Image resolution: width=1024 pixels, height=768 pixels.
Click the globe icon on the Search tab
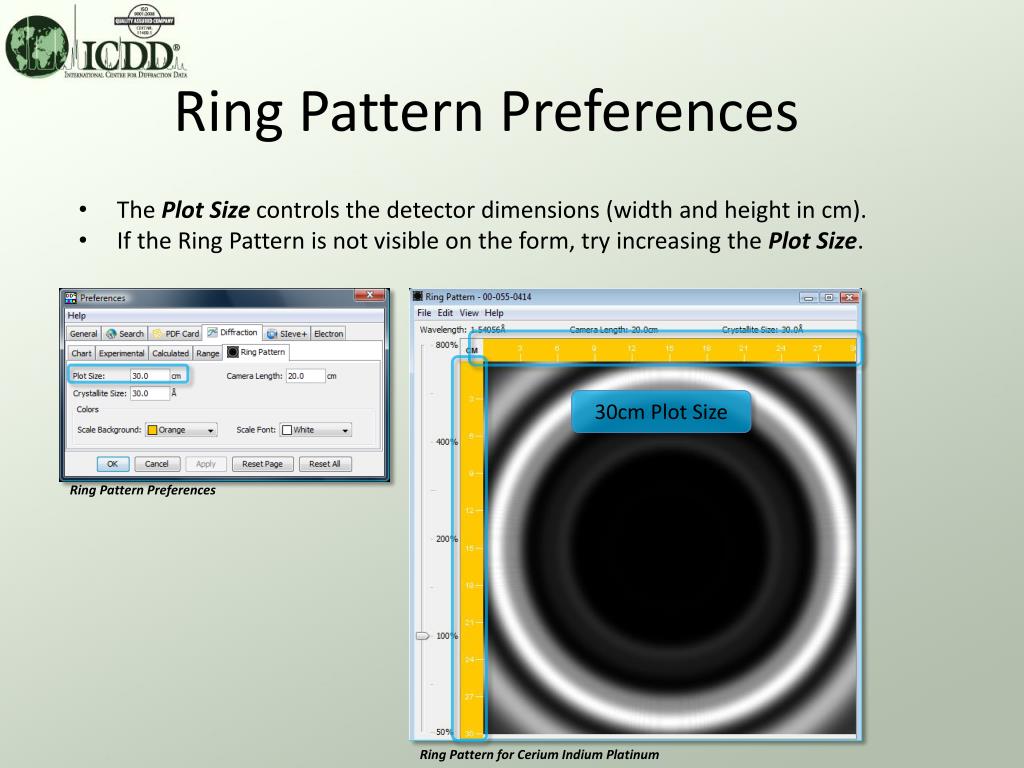(111, 334)
